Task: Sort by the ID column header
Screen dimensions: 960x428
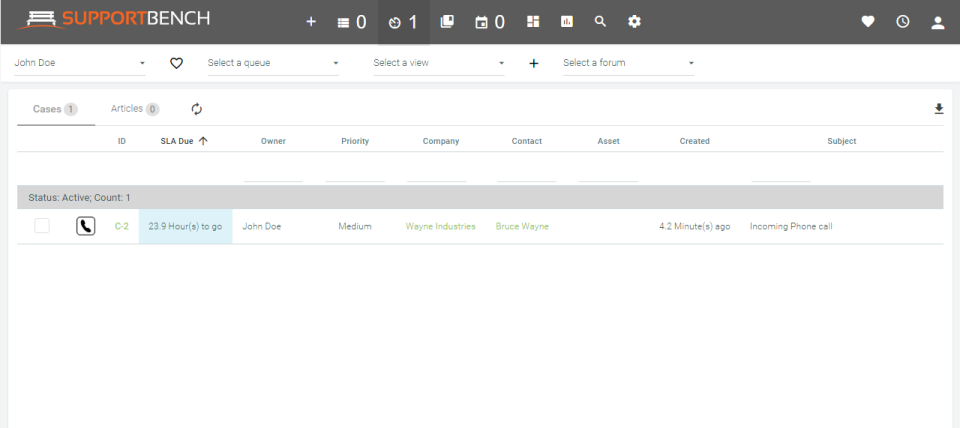Action: click(122, 141)
